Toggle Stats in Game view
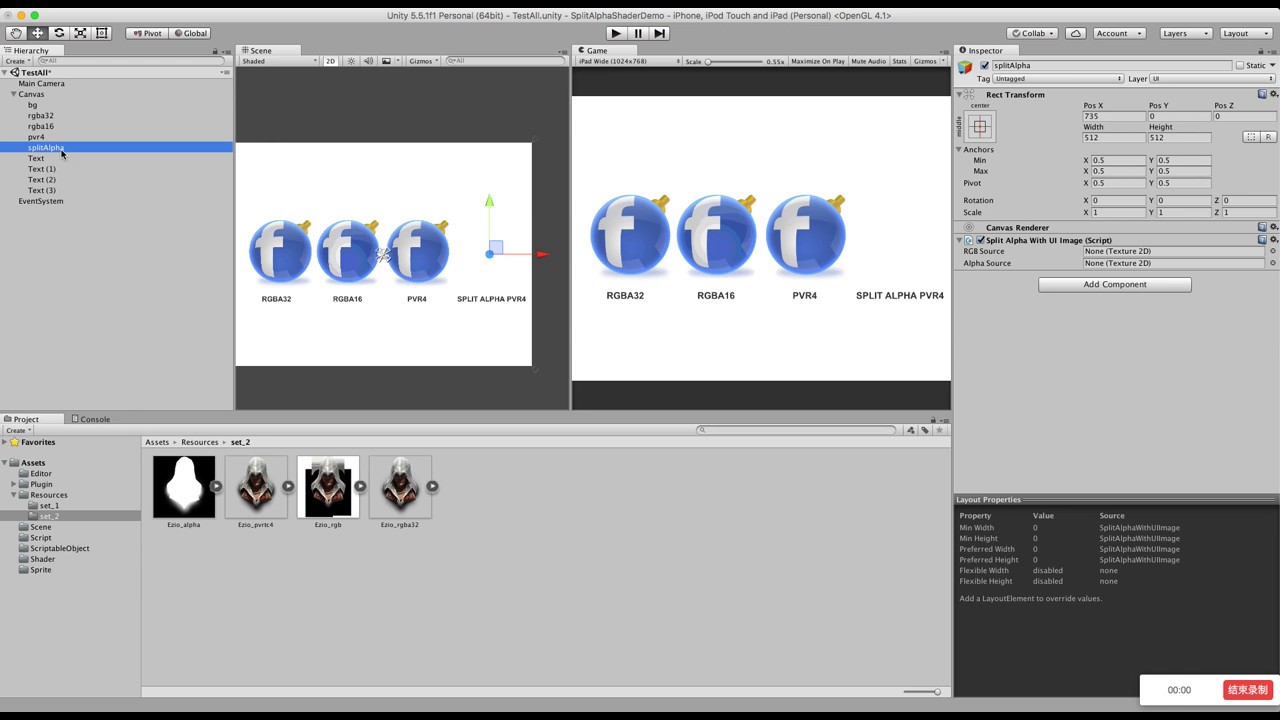The image size is (1280, 720). [x=899, y=61]
